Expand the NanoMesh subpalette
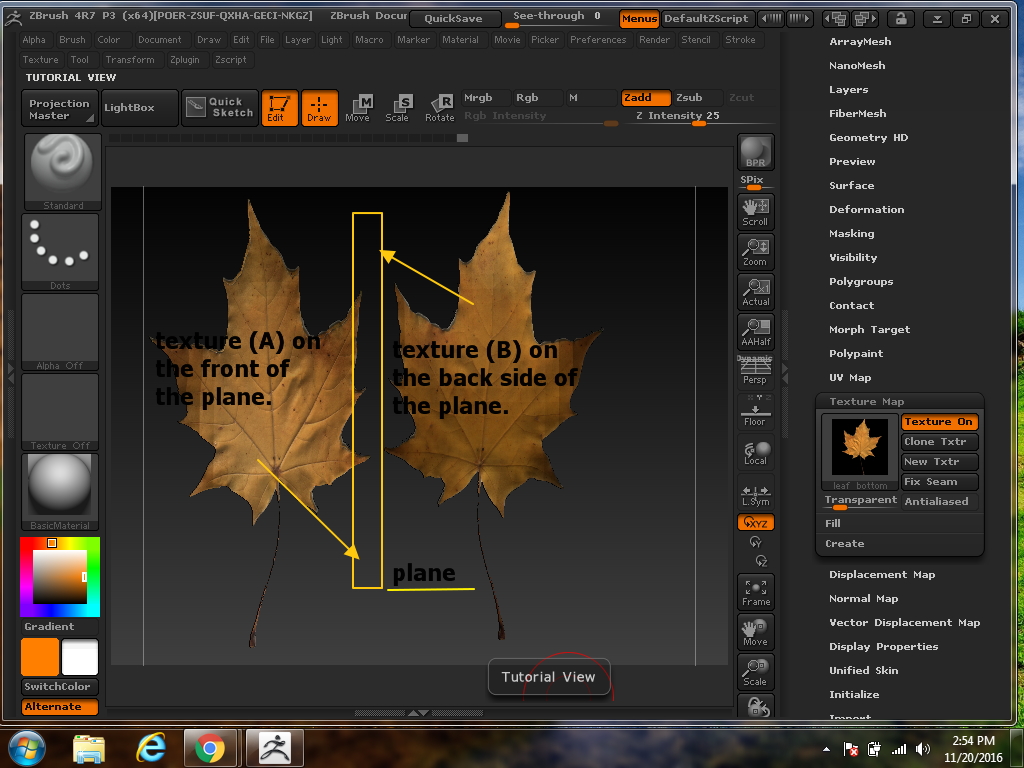The width and height of the screenshot is (1024, 768). click(857, 66)
